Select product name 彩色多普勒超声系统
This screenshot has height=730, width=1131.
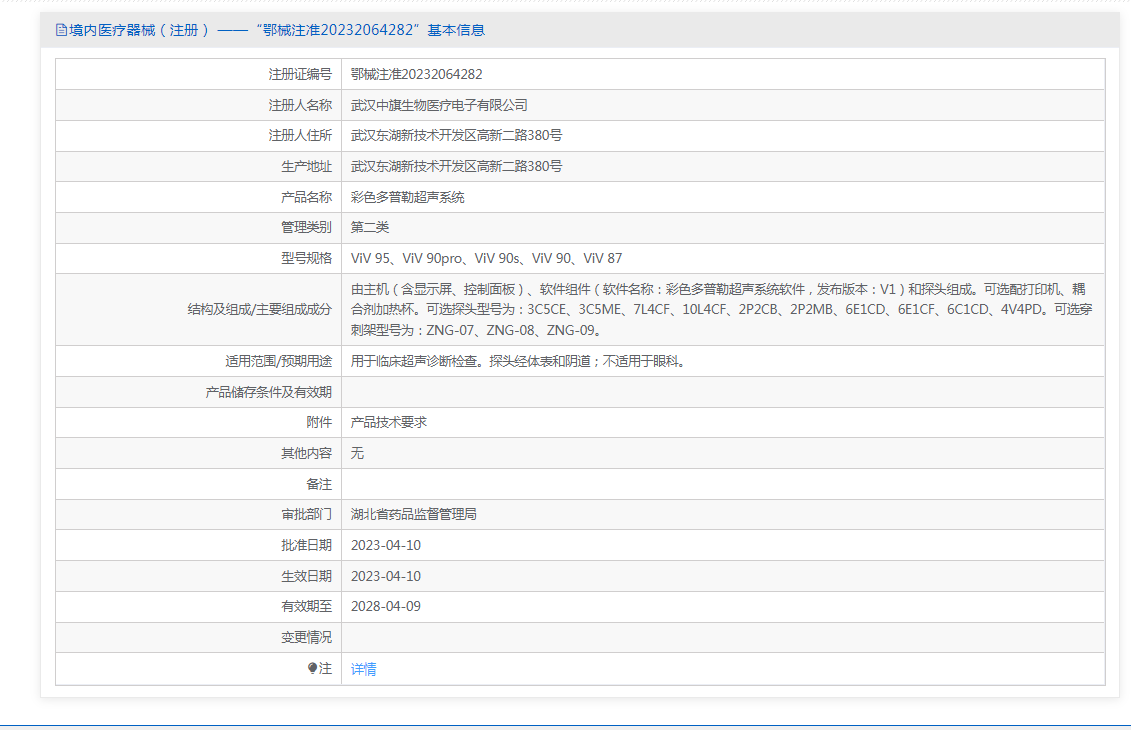tap(408, 197)
